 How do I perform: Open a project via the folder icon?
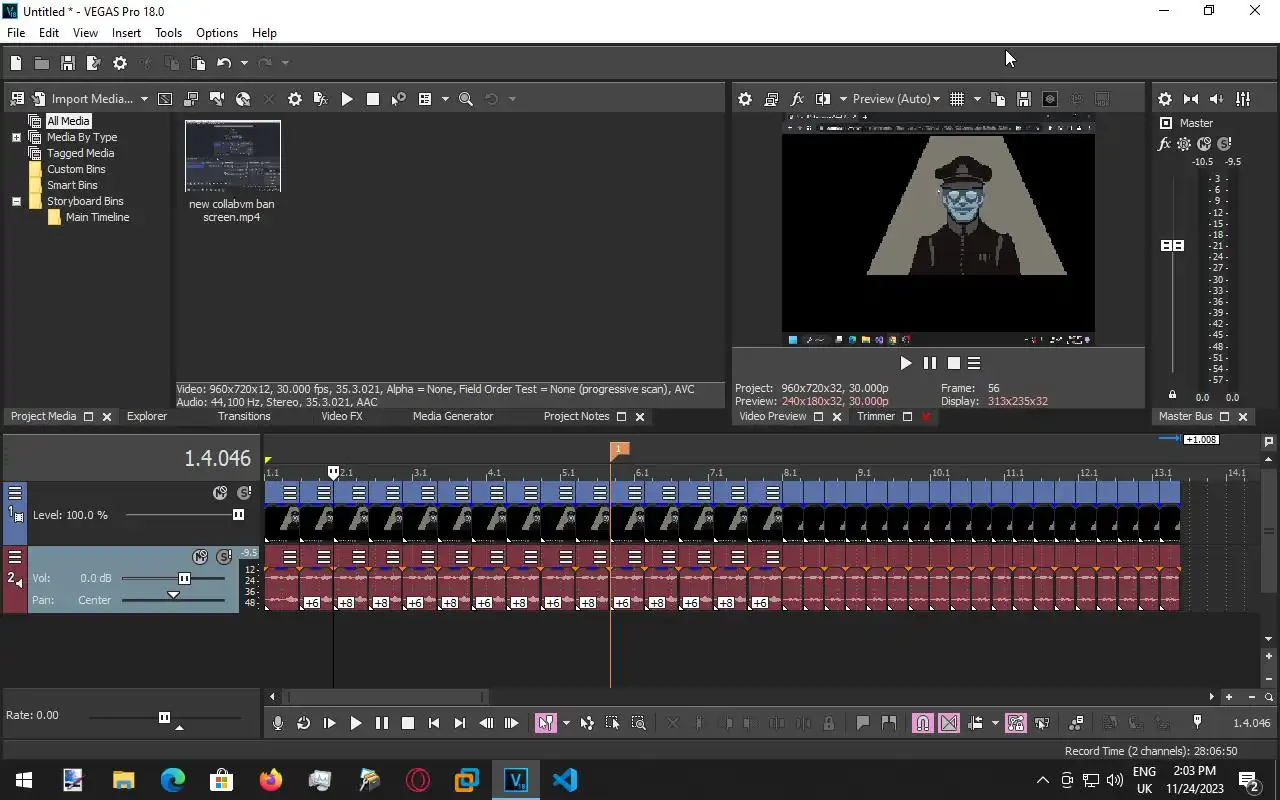click(42, 63)
